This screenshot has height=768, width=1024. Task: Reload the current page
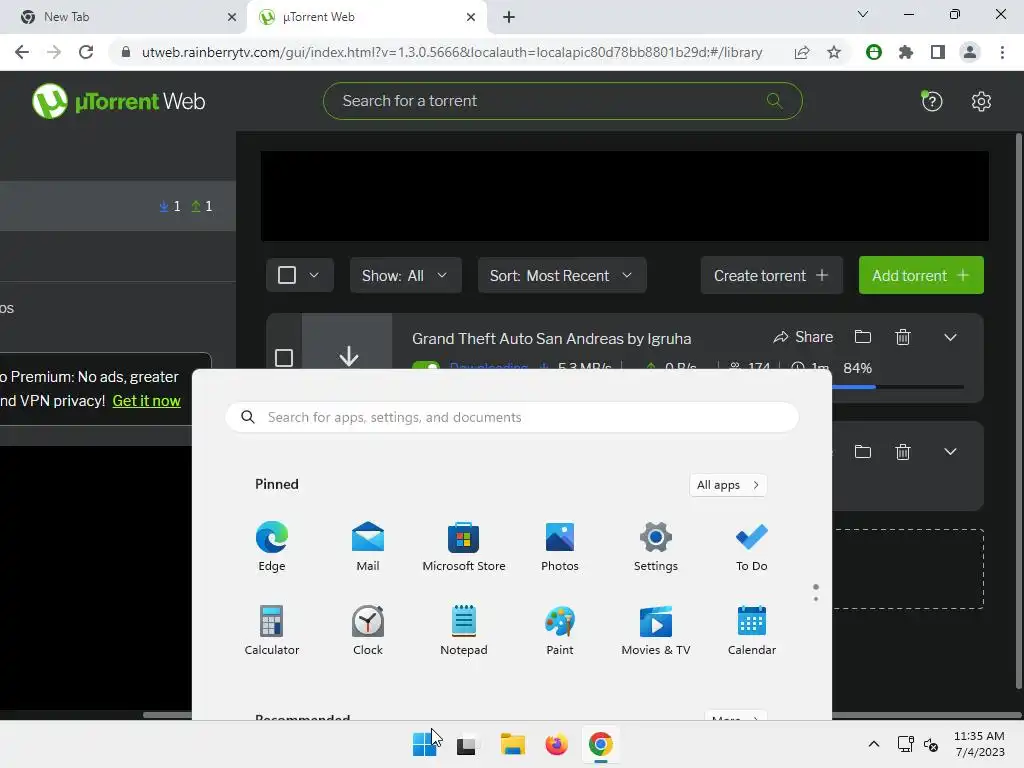(86, 52)
